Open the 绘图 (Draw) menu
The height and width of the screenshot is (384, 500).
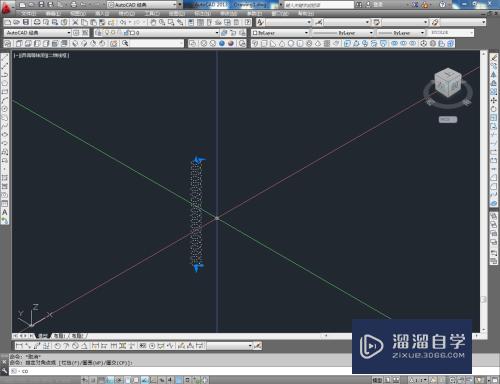pyautogui.click(x=177, y=13)
